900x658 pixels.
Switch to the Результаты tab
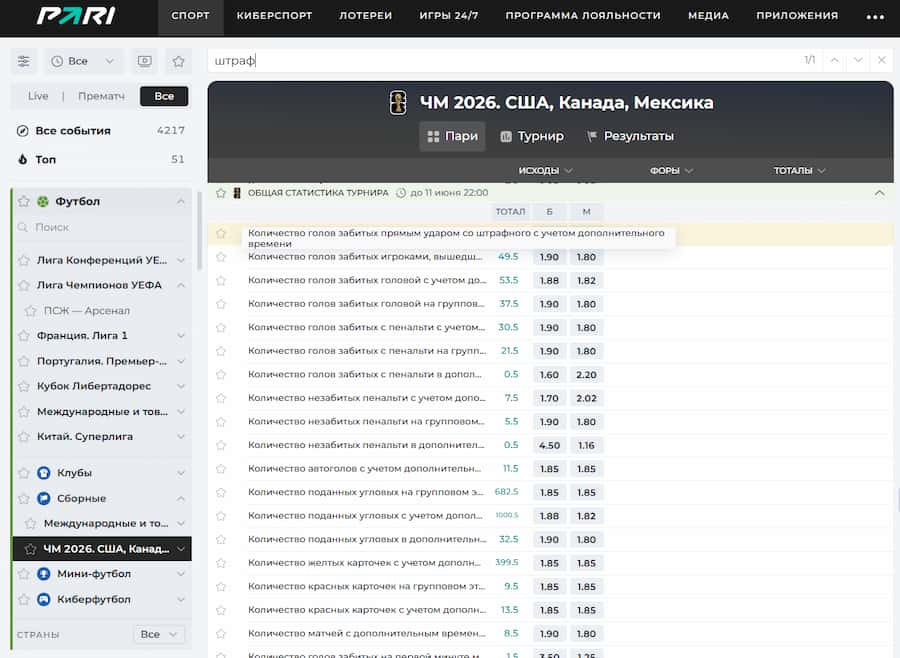coord(630,136)
